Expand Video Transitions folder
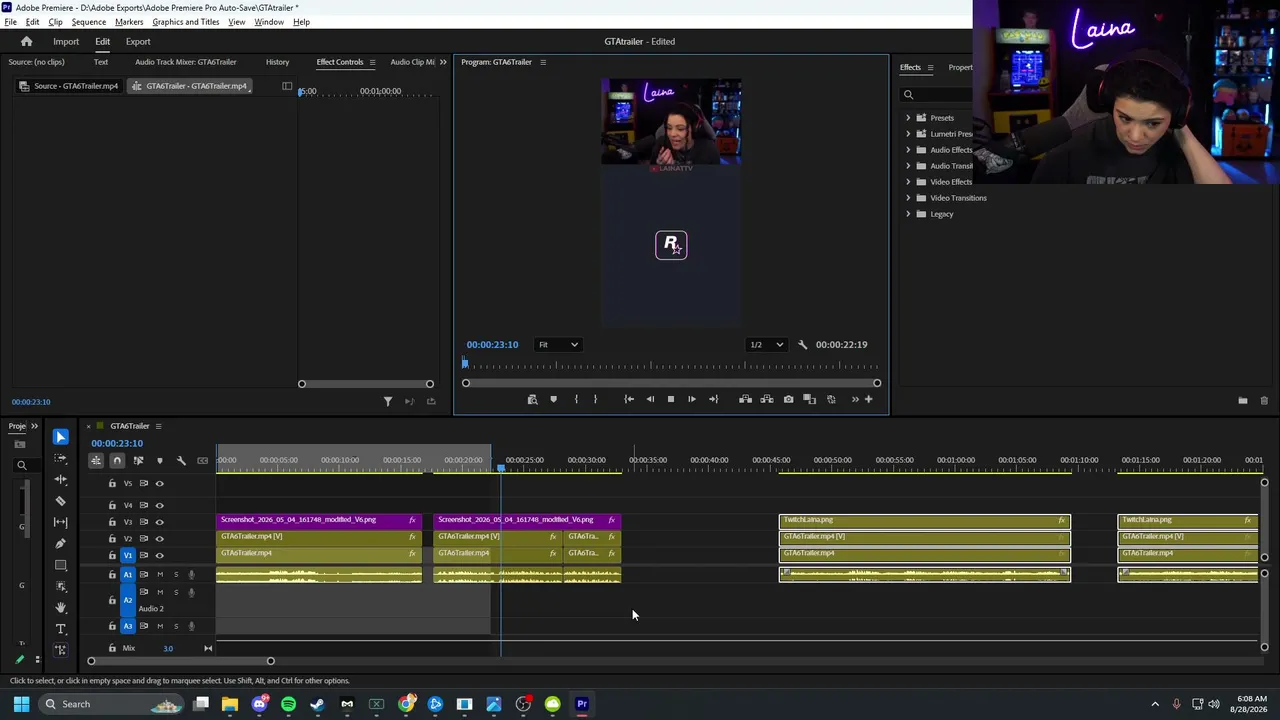The image size is (1280, 720). 908,198
